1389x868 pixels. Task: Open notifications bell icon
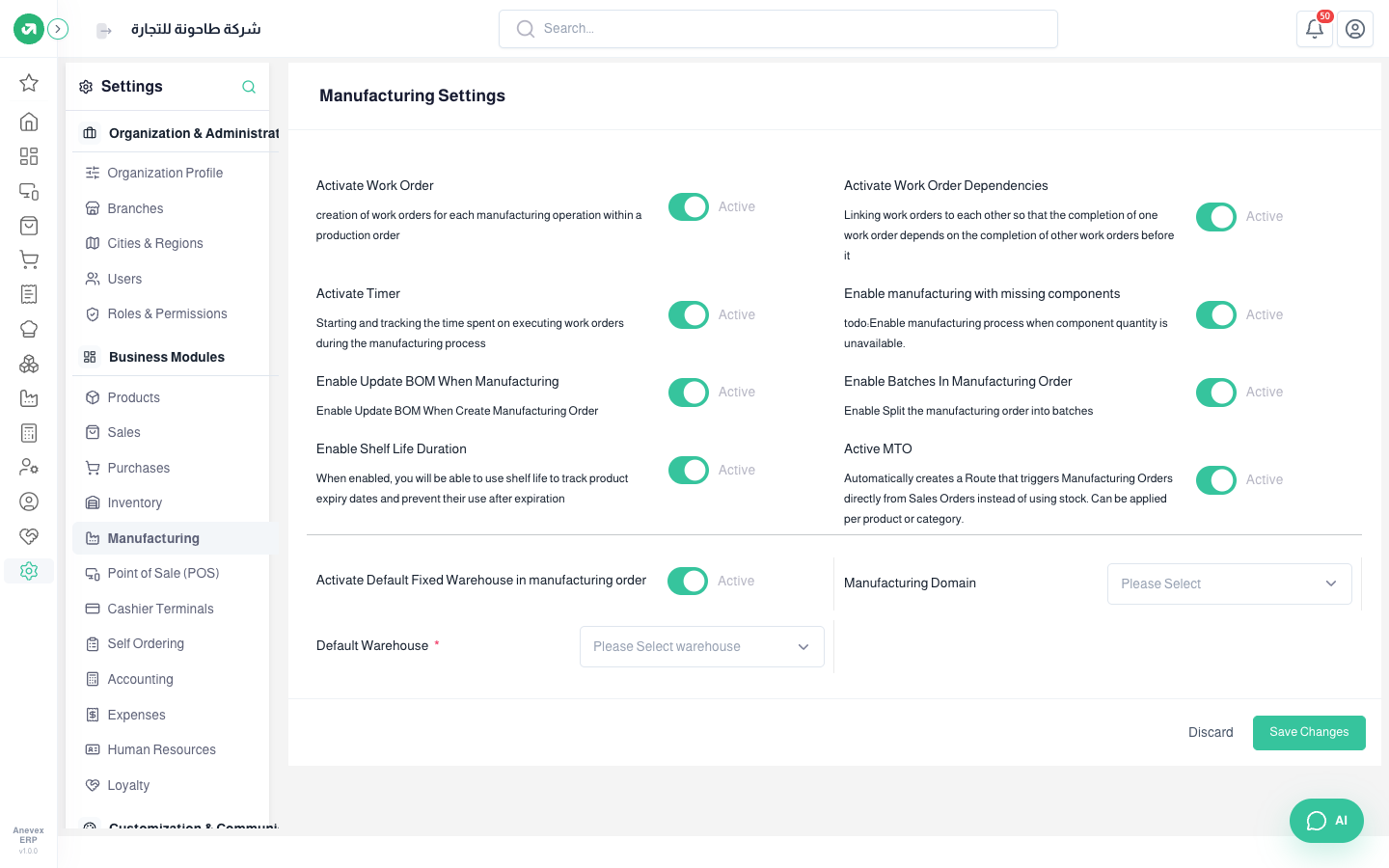click(x=1315, y=29)
